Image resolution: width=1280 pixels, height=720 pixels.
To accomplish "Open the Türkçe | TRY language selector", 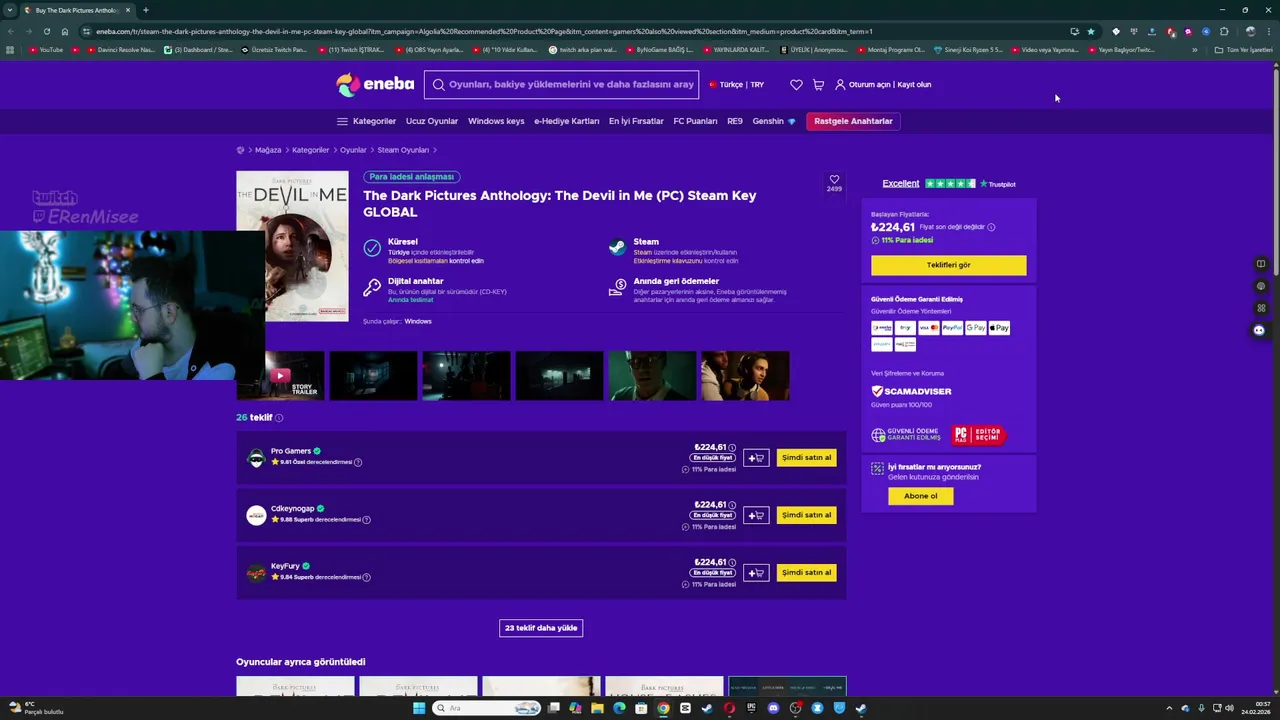I will pyautogui.click(x=736, y=85).
